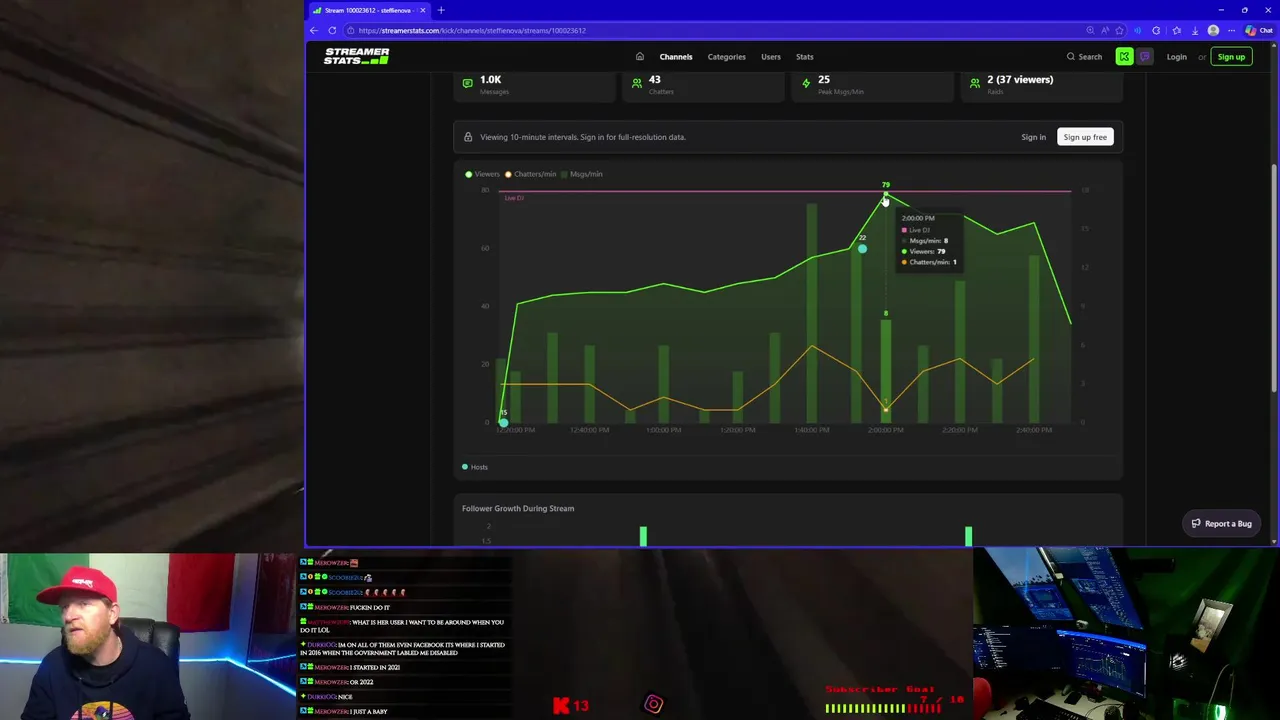Open the Login link in the header
1280x720 pixels.
[x=1176, y=57]
